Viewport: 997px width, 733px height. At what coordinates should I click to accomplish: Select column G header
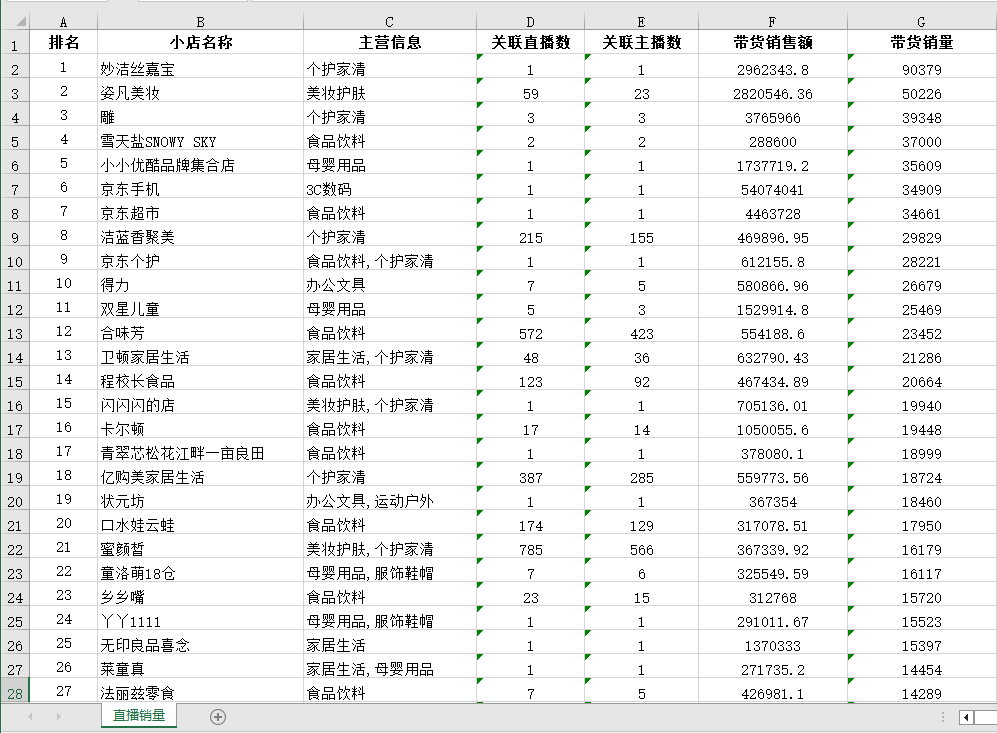coord(922,22)
